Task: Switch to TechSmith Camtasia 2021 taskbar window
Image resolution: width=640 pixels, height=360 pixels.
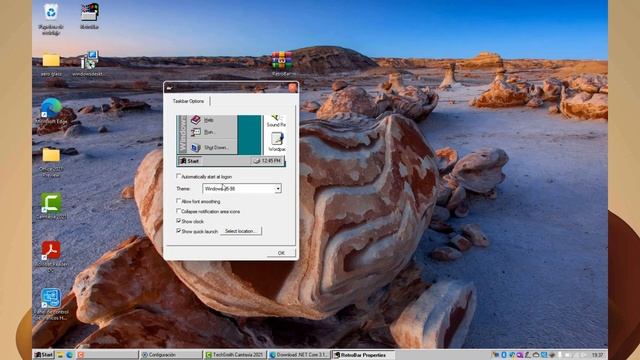Action: pyautogui.click(x=235, y=355)
